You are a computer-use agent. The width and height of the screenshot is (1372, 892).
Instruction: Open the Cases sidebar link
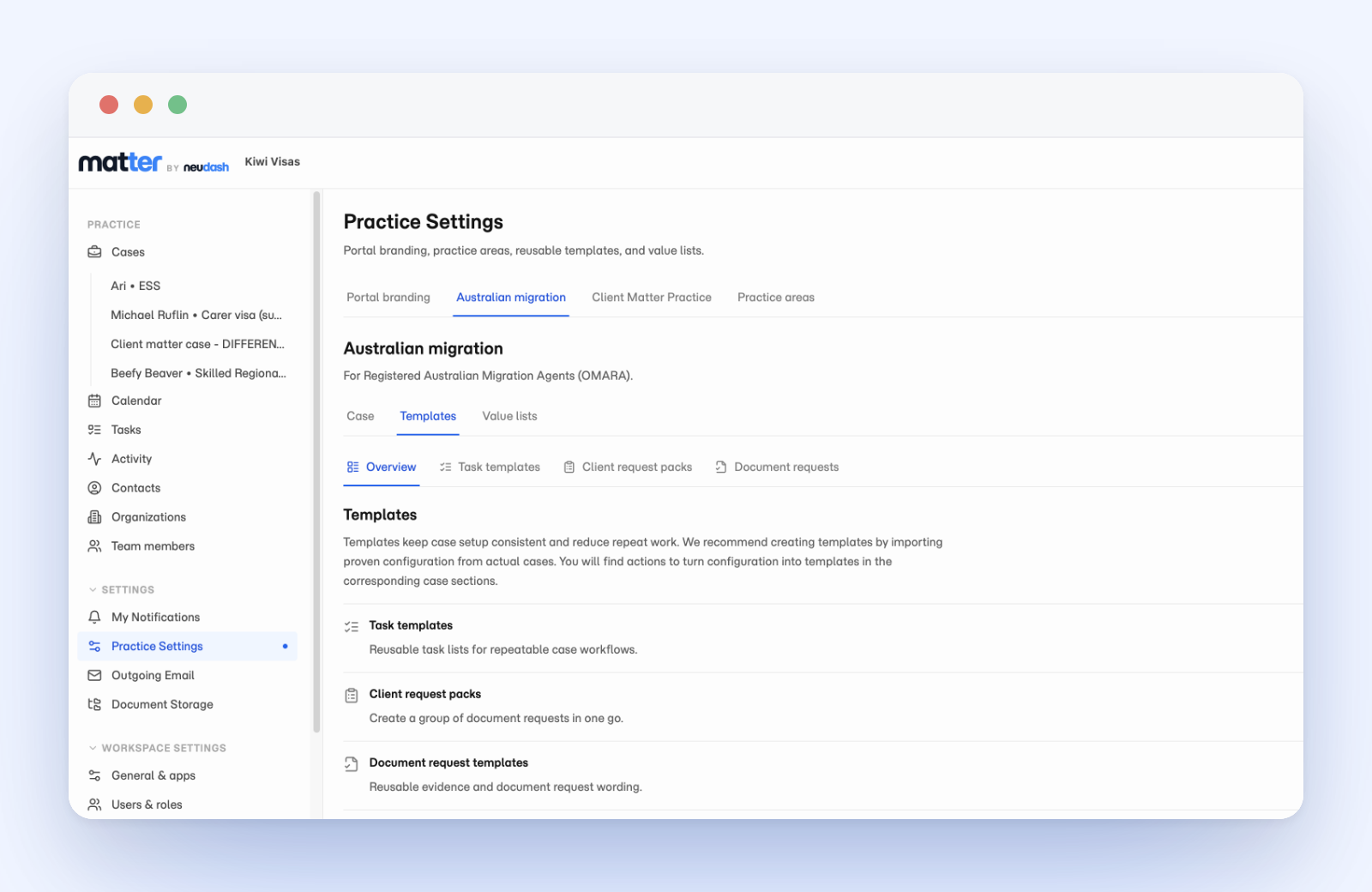[x=188, y=252]
